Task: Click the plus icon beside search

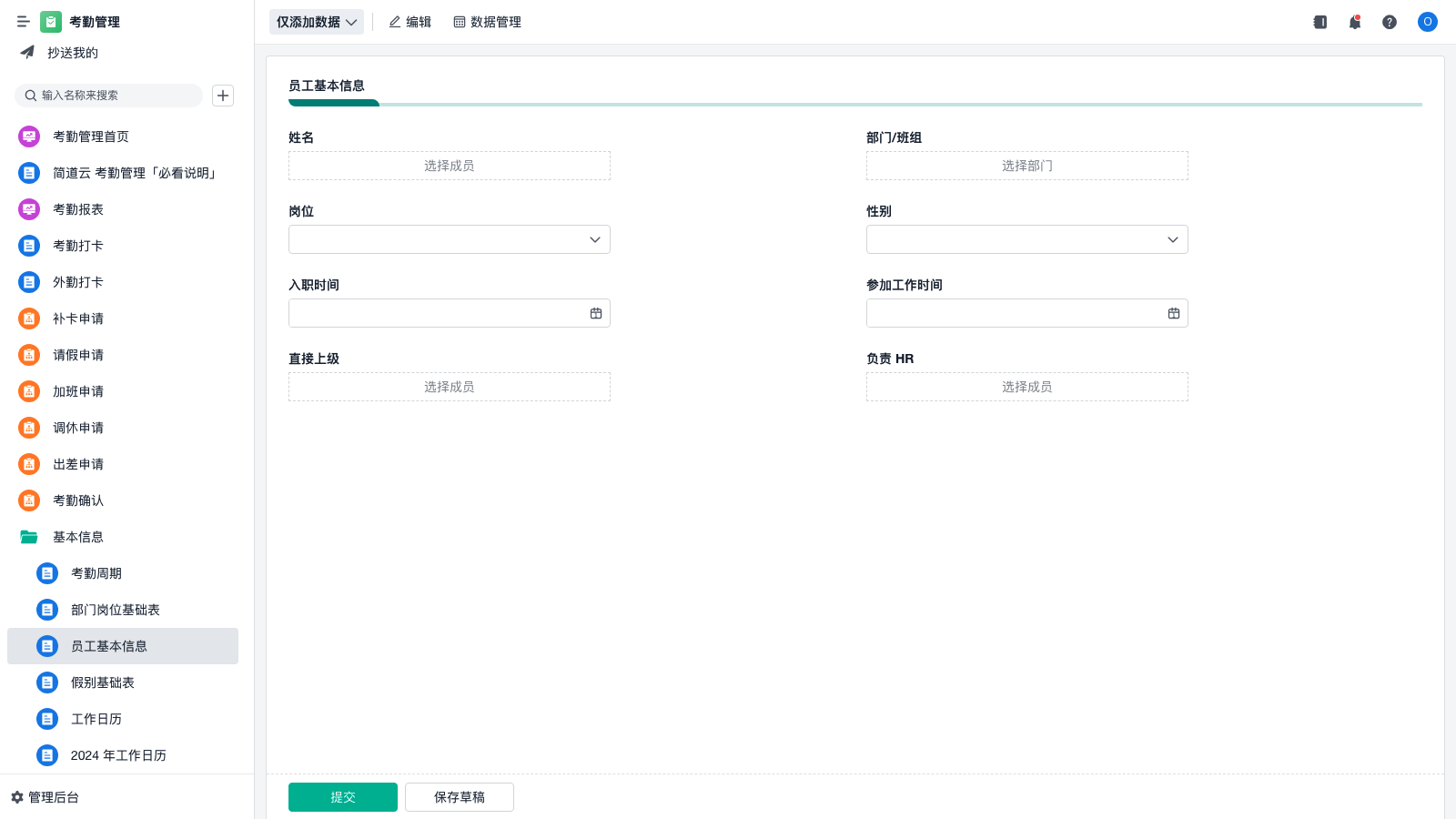Action: point(223,96)
